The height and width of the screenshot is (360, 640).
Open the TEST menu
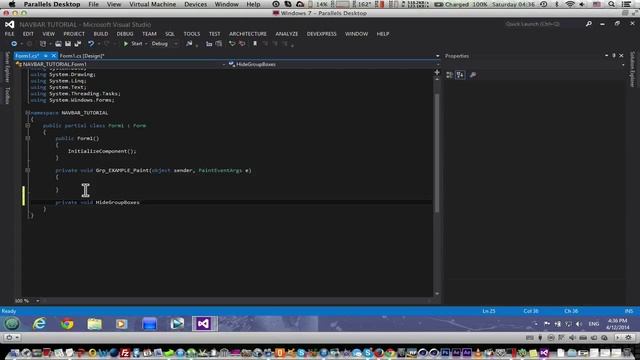[x=215, y=34]
